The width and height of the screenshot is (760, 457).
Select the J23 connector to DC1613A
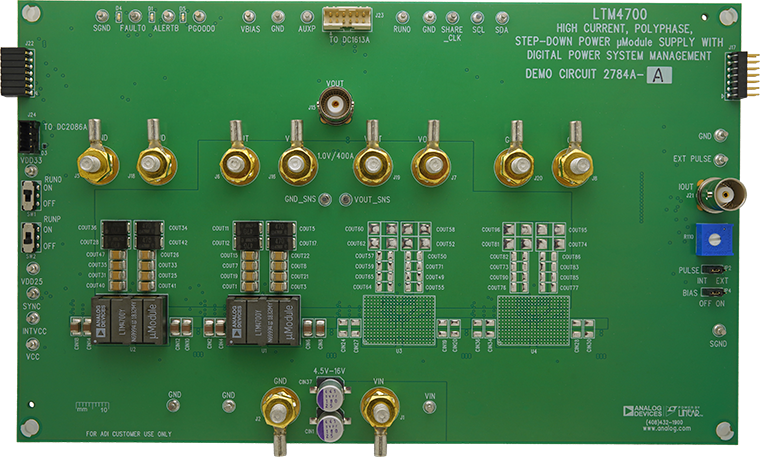pos(347,21)
